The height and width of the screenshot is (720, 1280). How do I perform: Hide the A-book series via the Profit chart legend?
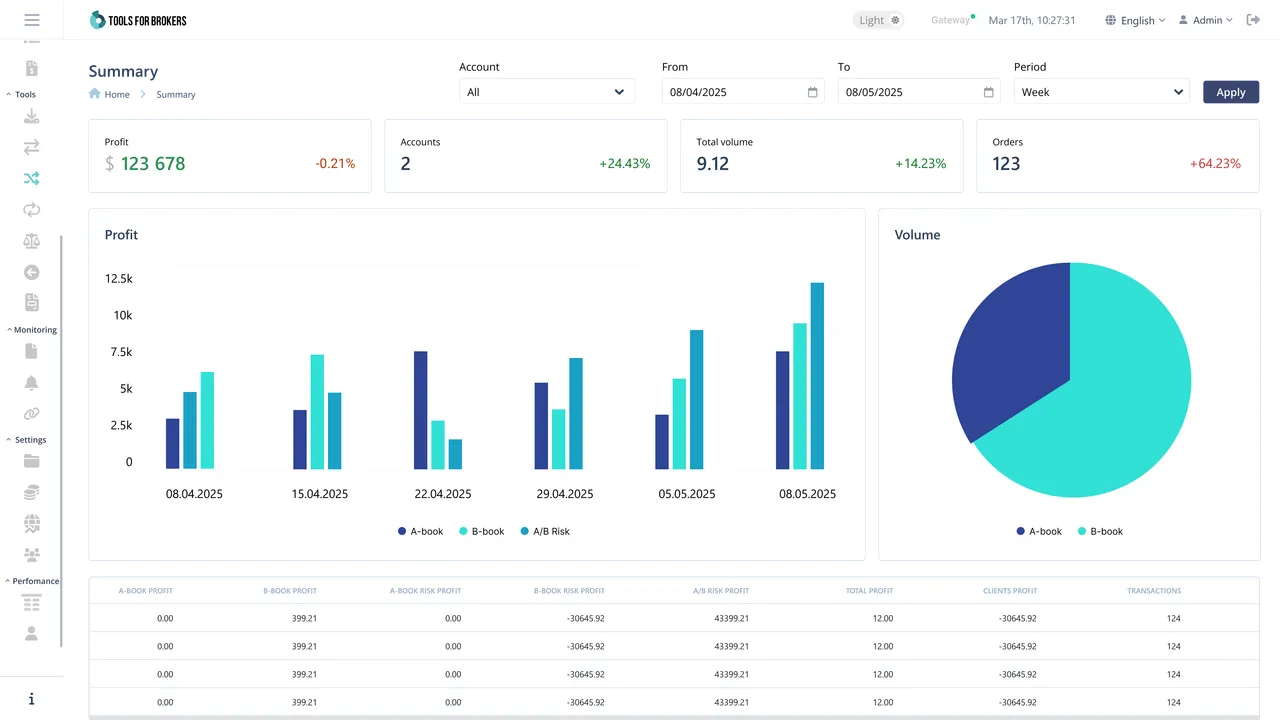click(x=420, y=531)
